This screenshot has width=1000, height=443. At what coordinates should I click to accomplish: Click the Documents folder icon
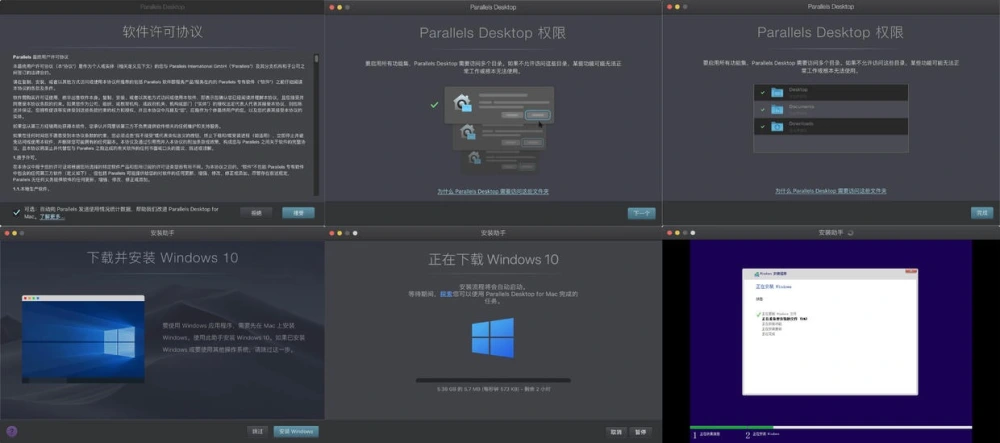pyautogui.click(x=777, y=110)
